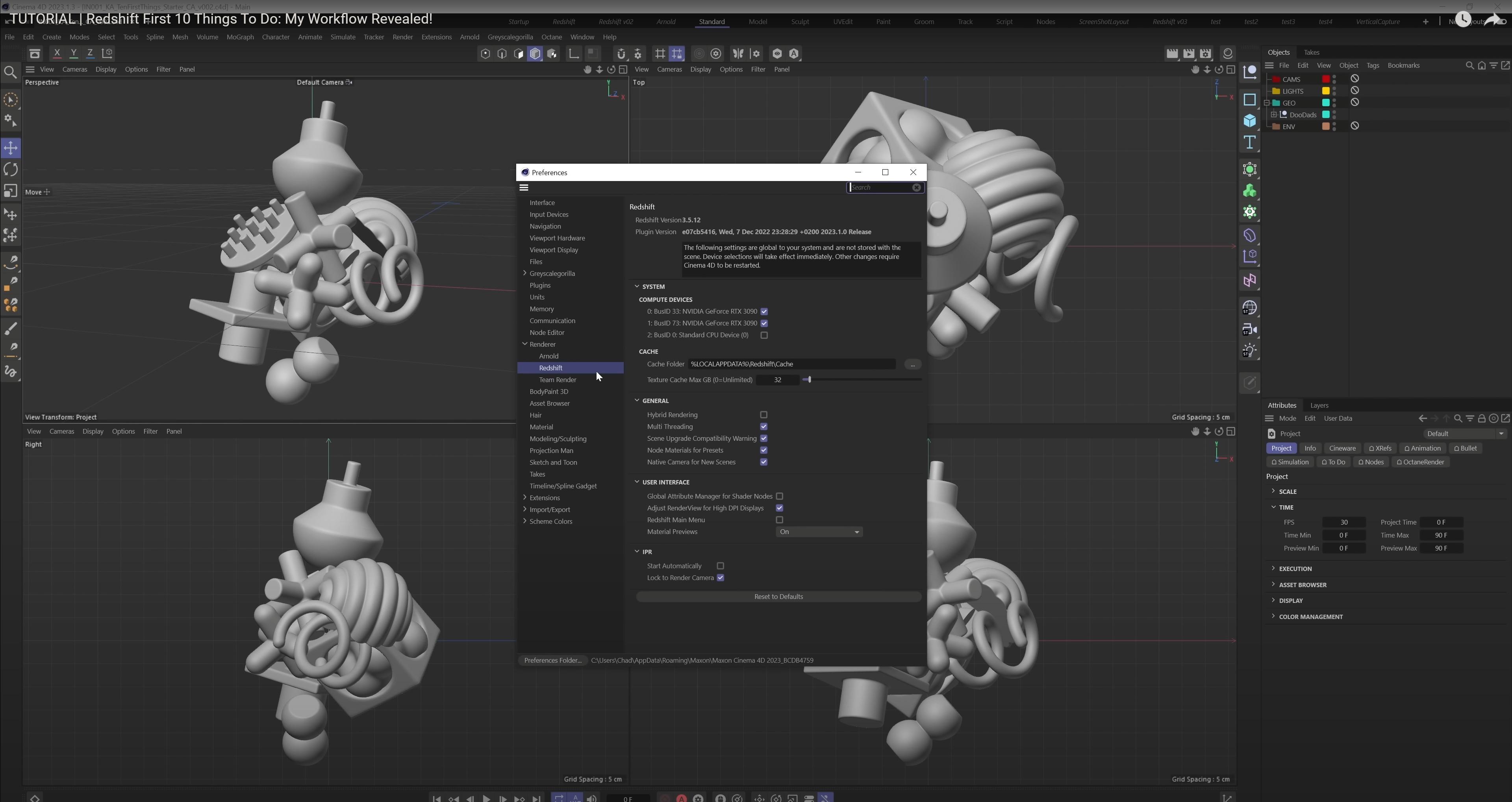
Task: Toggle Native Camera for New Scenes
Action: [763, 462]
